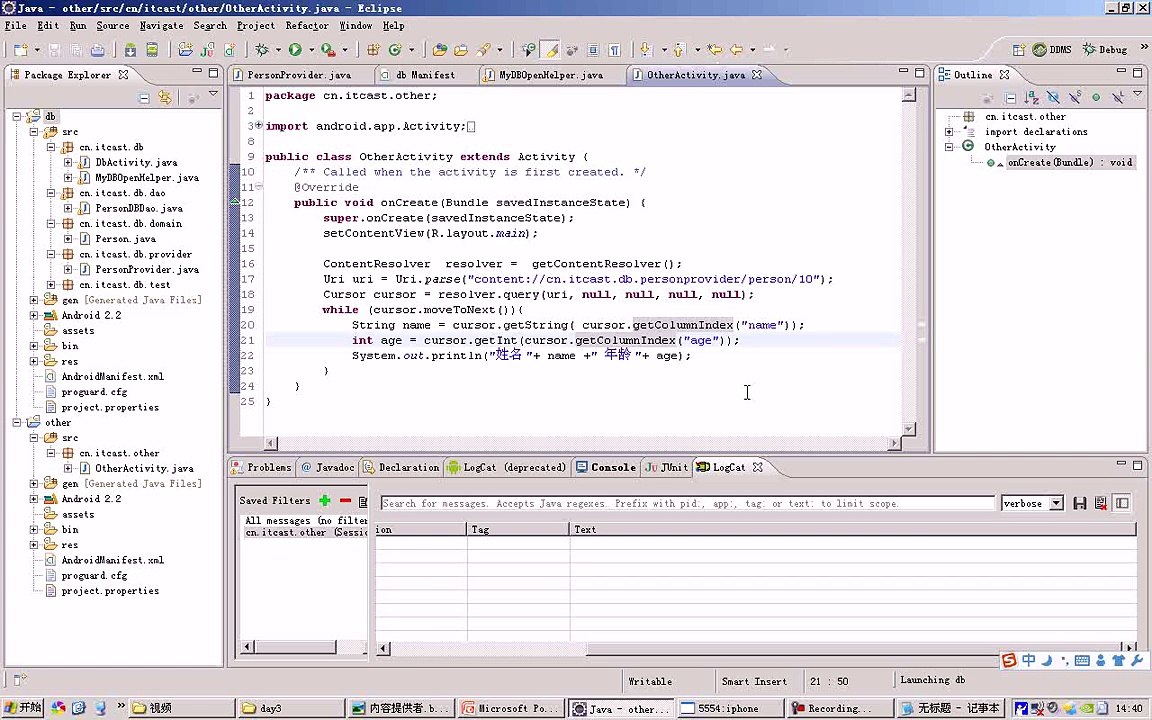Expand folded imports on line 3
The height and width of the screenshot is (720, 1152).
(259, 126)
